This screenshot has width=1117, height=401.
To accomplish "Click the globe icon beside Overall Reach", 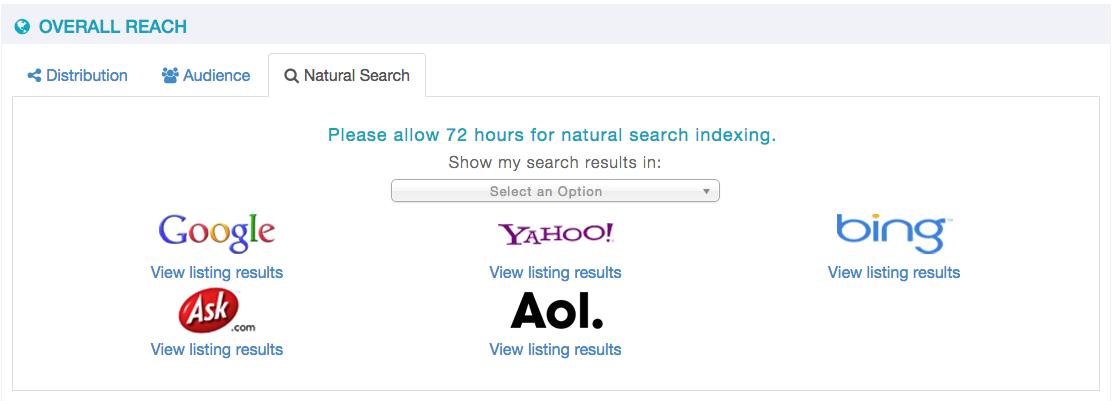I will (23, 27).
